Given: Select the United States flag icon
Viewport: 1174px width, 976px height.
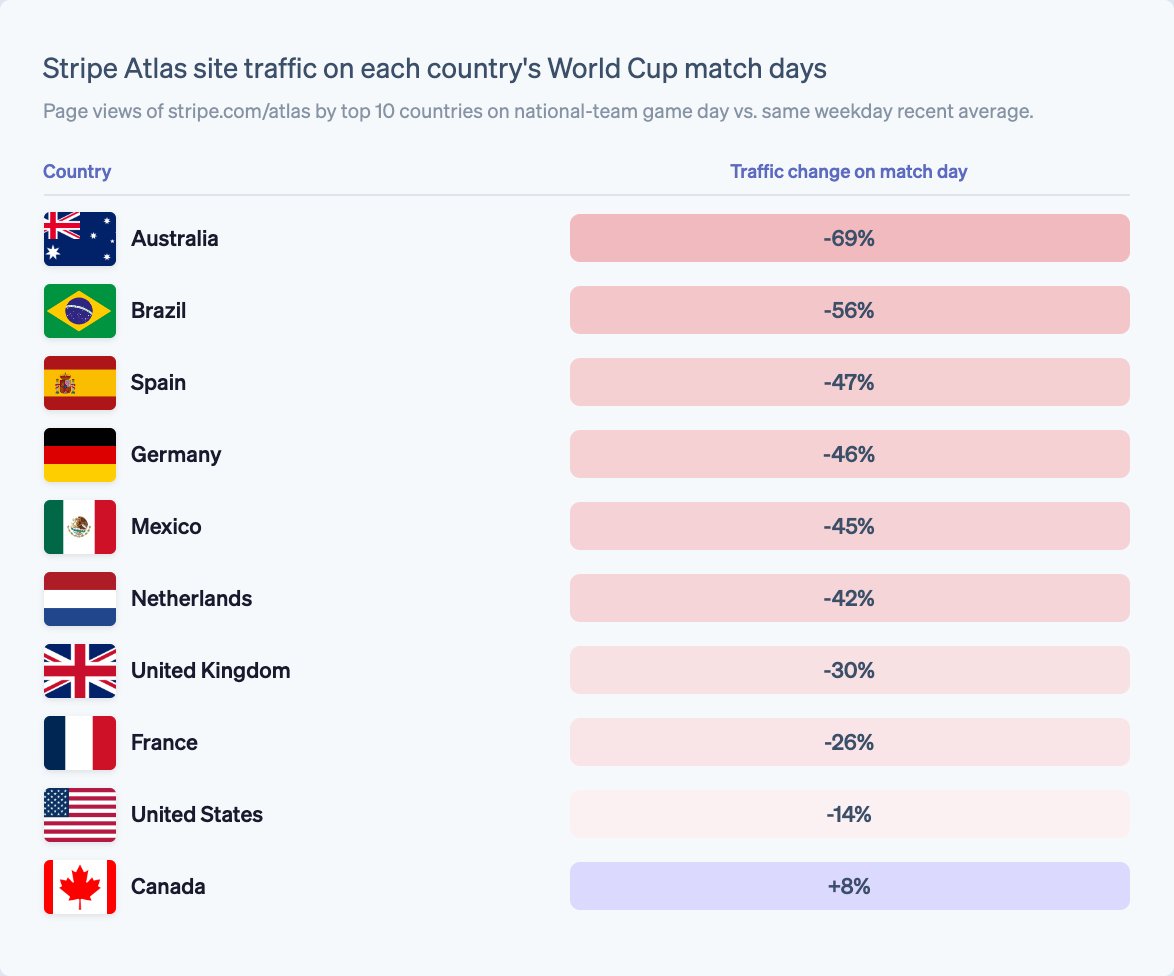Looking at the screenshot, I should pos(80,814).
